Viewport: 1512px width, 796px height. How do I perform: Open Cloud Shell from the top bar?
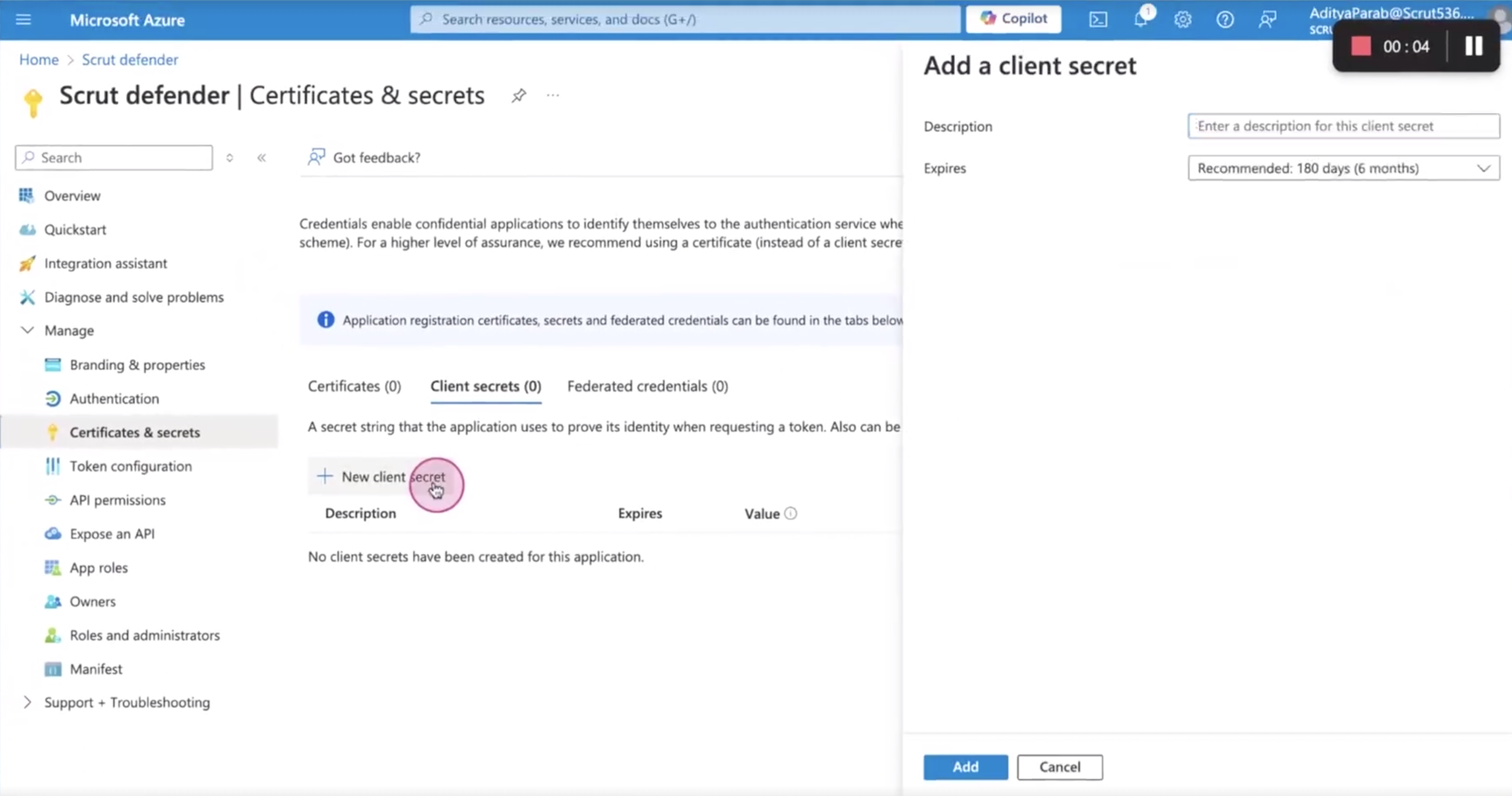tap(1098, 20)
